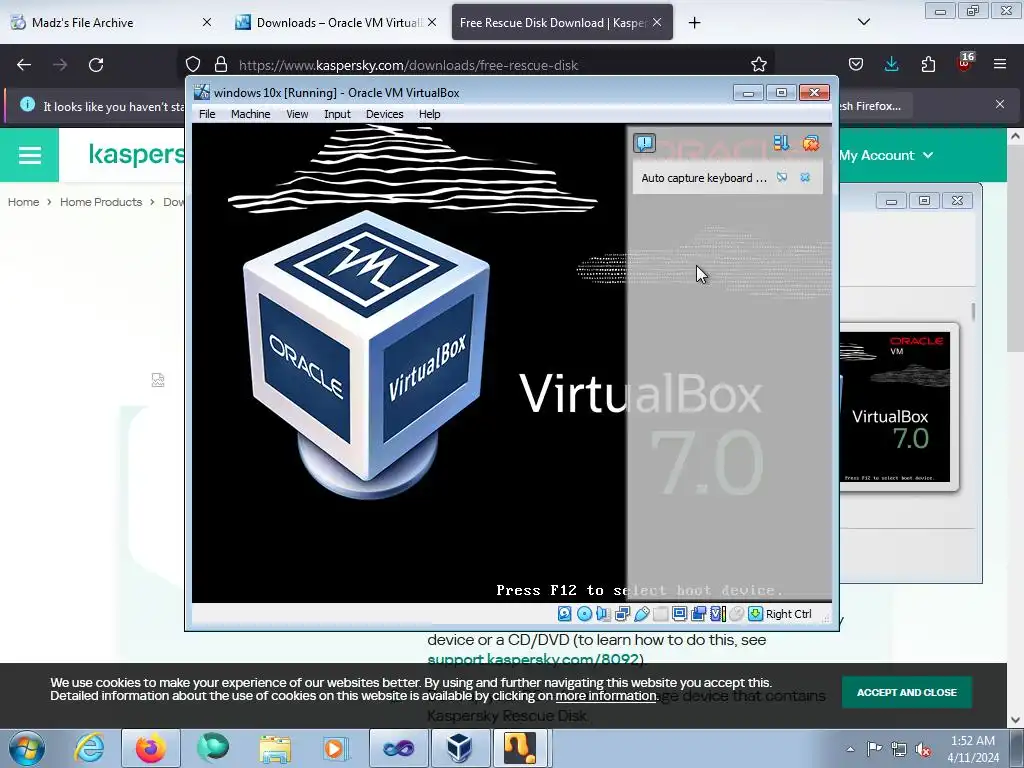Screen dimensions: 1024x768
Task: Click the shared folders status bar icon
Action: [x=660, y=614]
